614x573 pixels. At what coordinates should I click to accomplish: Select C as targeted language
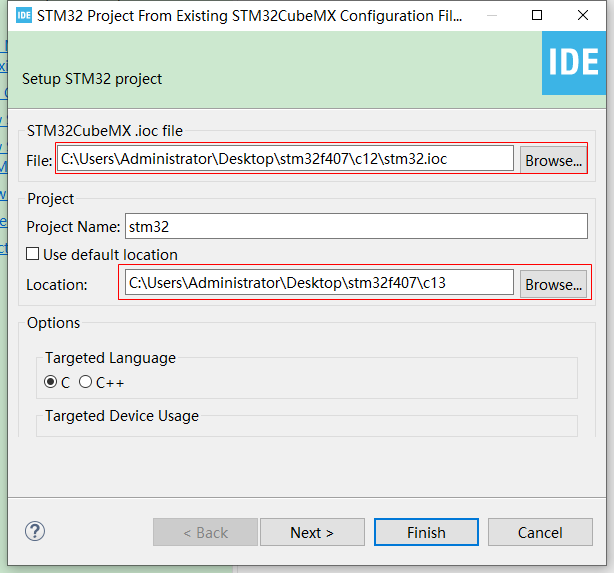(x=51, y=381)
